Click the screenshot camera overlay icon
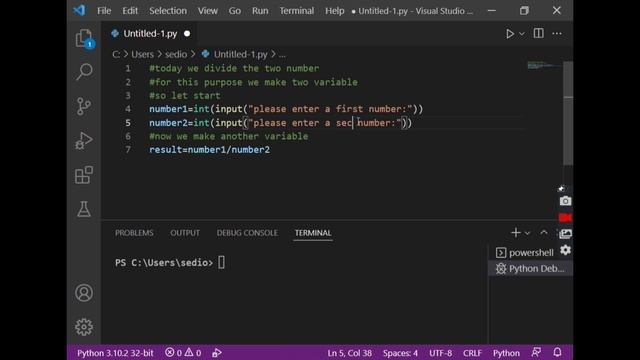 coord(565,201)
